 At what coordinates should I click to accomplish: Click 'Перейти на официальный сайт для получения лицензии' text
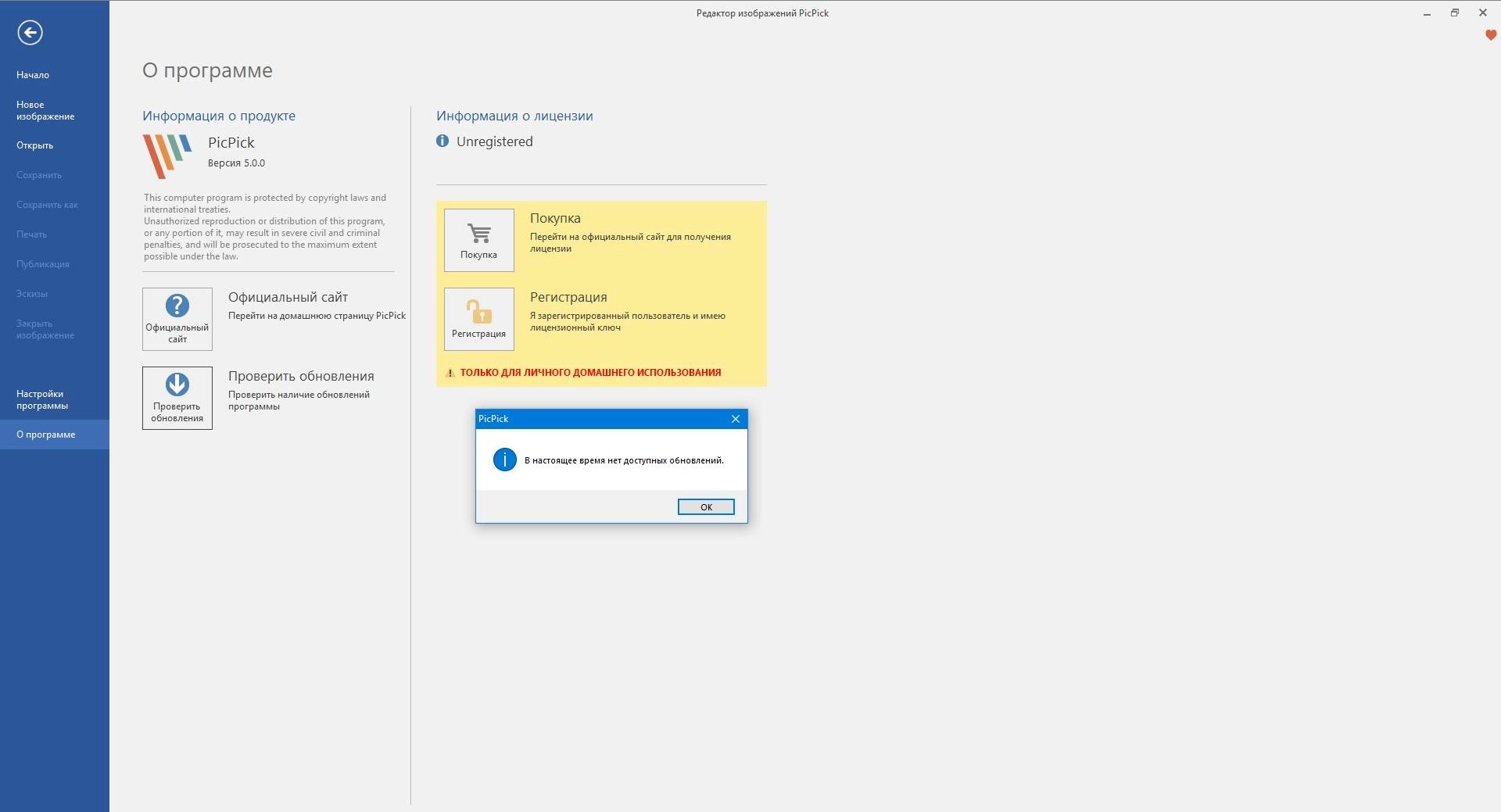630,242
